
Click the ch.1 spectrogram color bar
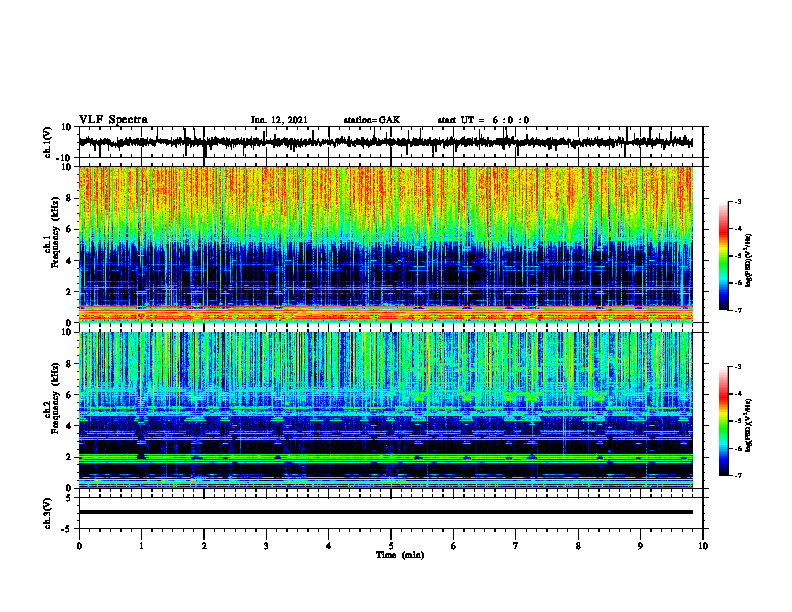coord(723,256)
